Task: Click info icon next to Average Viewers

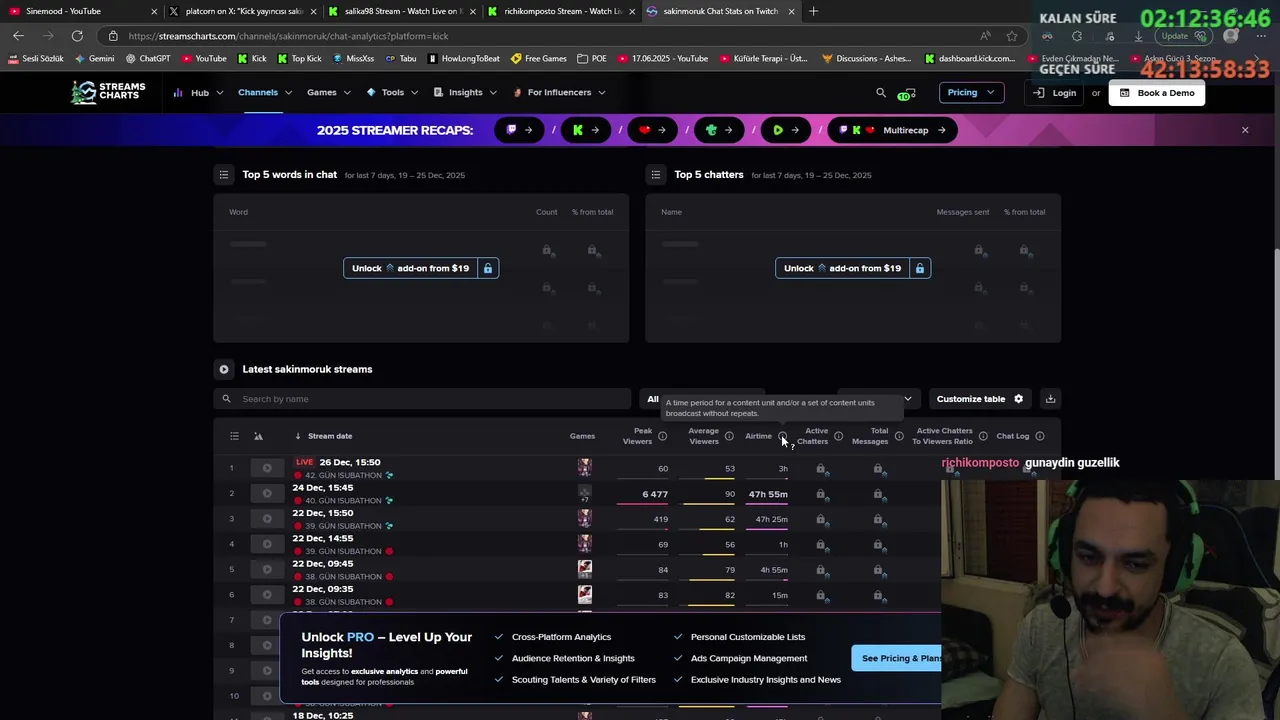Action: [729, 436]
